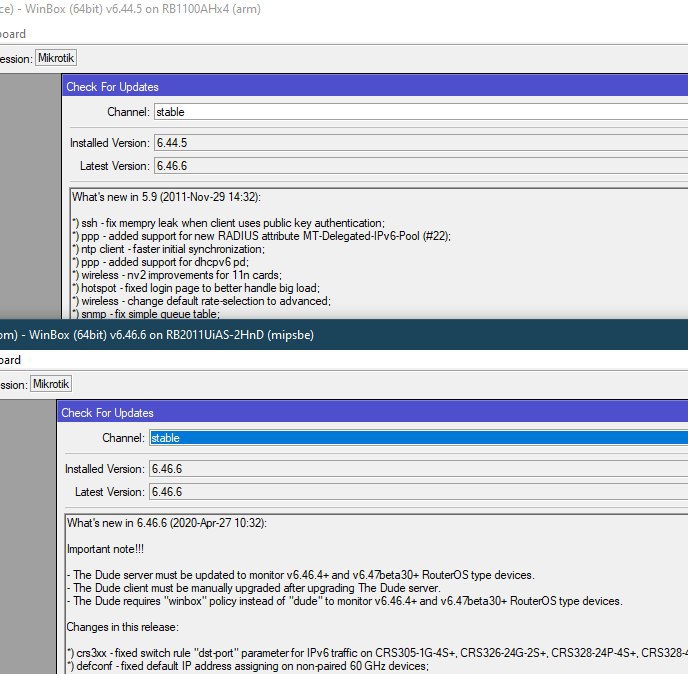
Task: Click "wireless - change default rate-selection" line
Action: pyautogui.click(x=201, y=301)
